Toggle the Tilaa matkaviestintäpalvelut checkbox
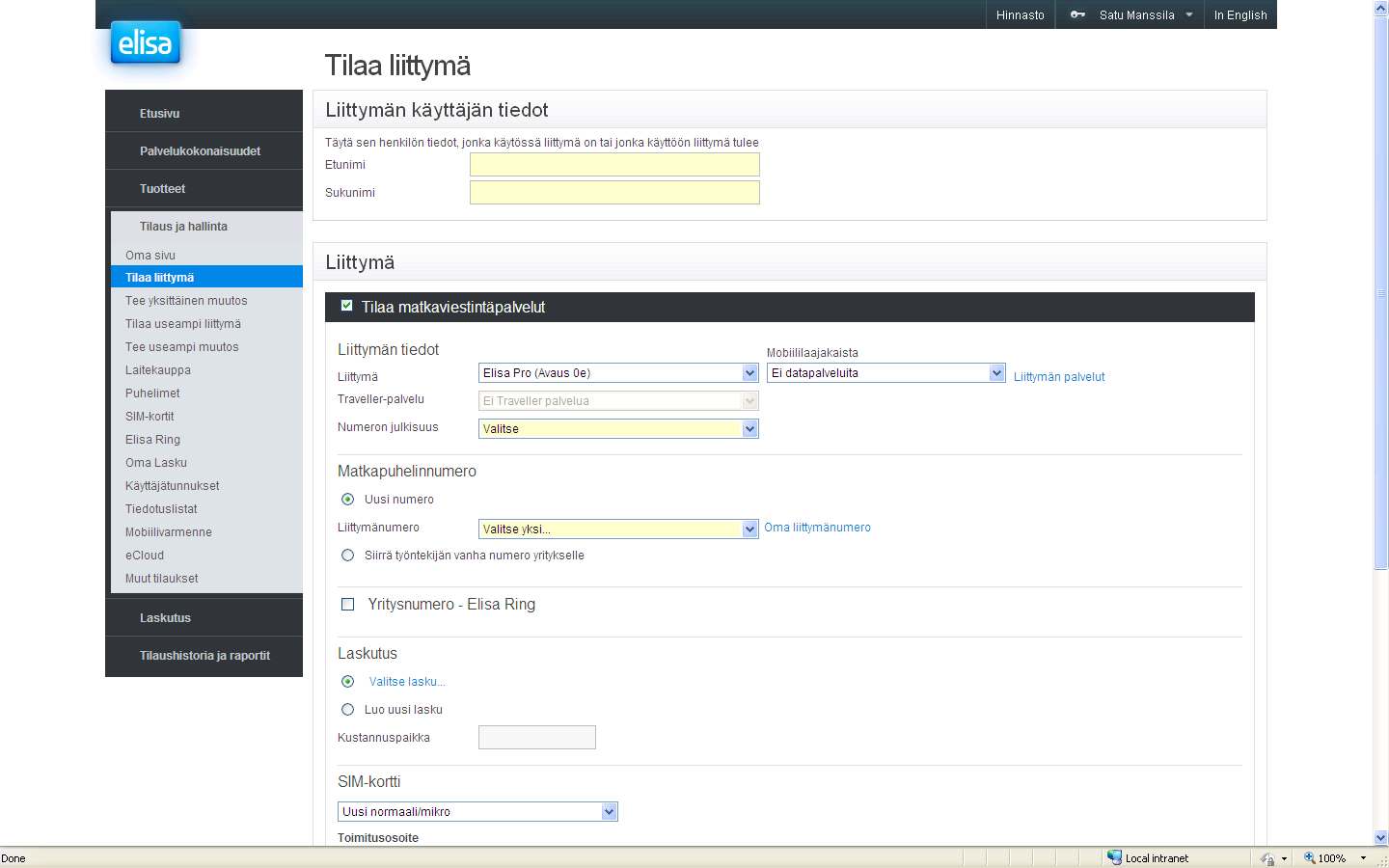Viewport: 1389px width, 868px height. (x=347, y=306)
